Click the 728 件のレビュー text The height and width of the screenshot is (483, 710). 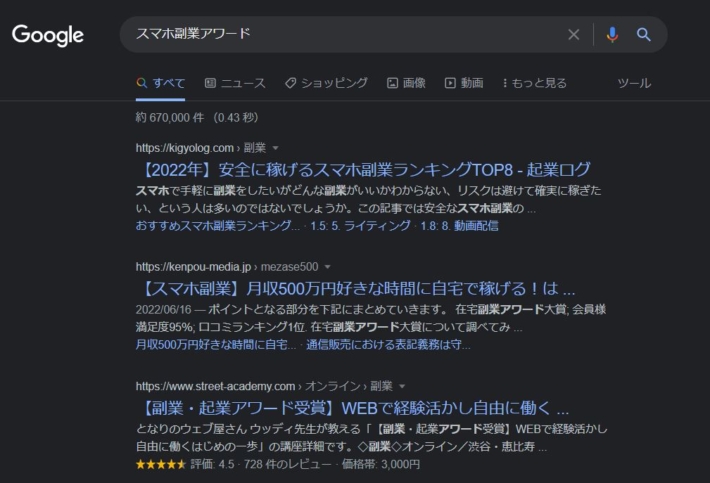tap(288, 464)
